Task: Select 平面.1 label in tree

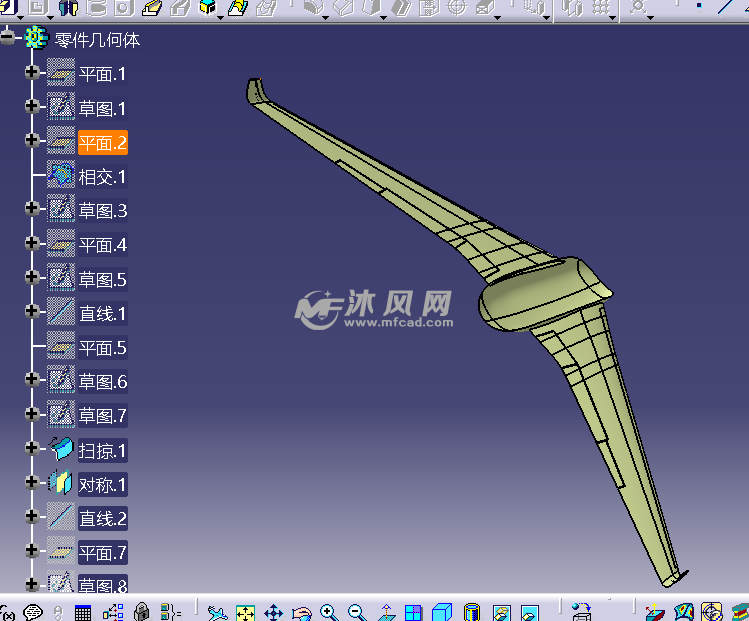Action: [103, 74]
